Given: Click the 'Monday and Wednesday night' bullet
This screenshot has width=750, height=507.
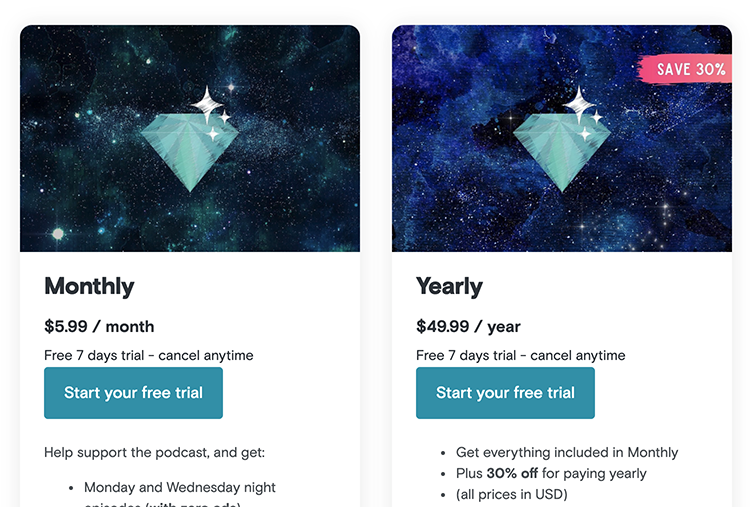Looking at the screenshot, I should [180, 487].
